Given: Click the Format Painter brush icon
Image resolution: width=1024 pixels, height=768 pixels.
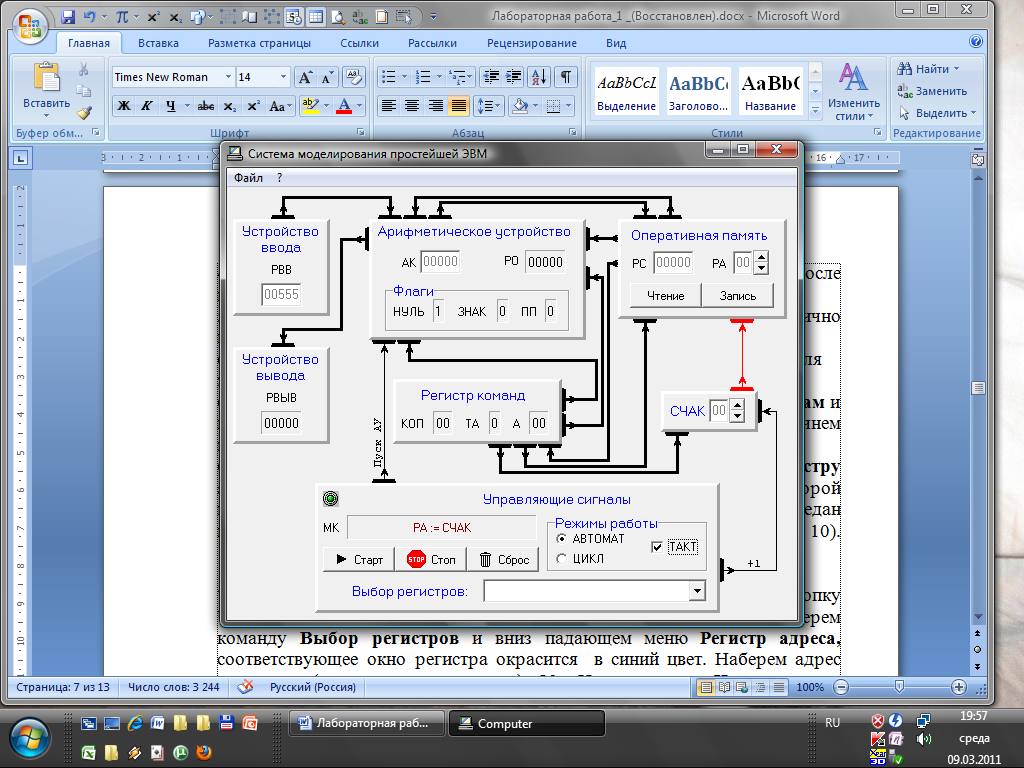Looking at the screenshot, I should pos(84,112).
